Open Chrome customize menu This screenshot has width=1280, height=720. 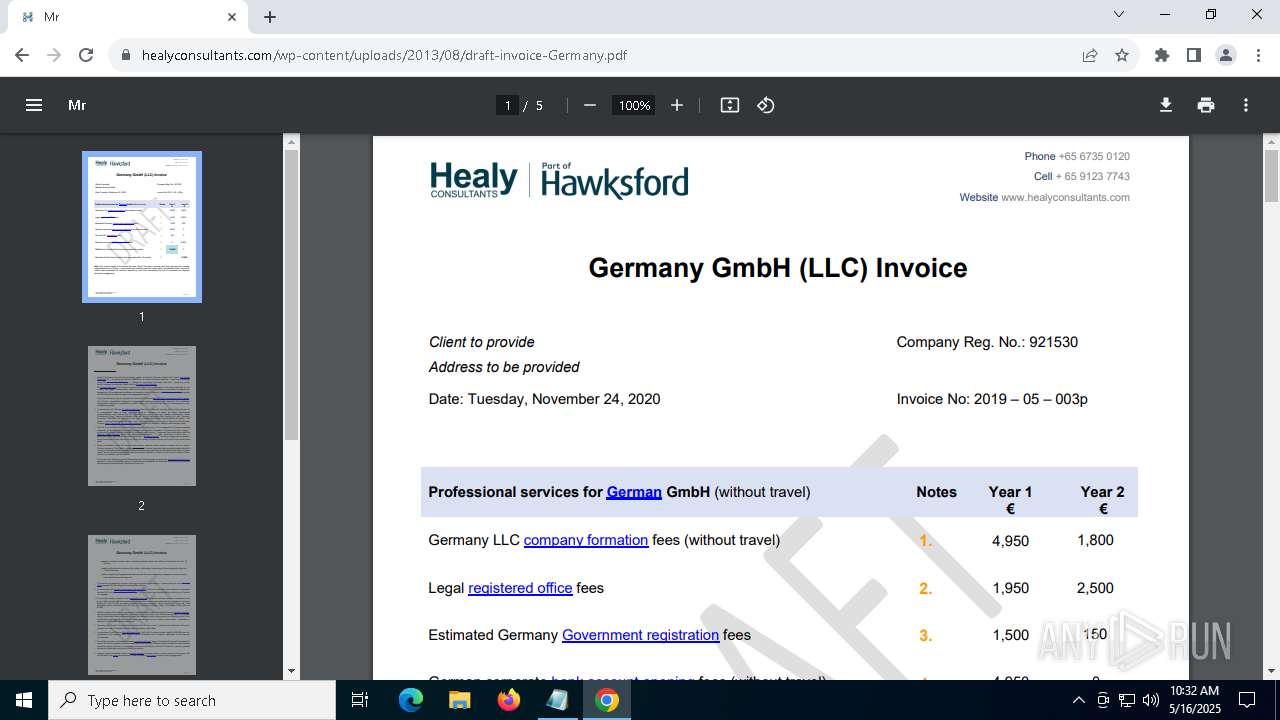coord(1258,55)
